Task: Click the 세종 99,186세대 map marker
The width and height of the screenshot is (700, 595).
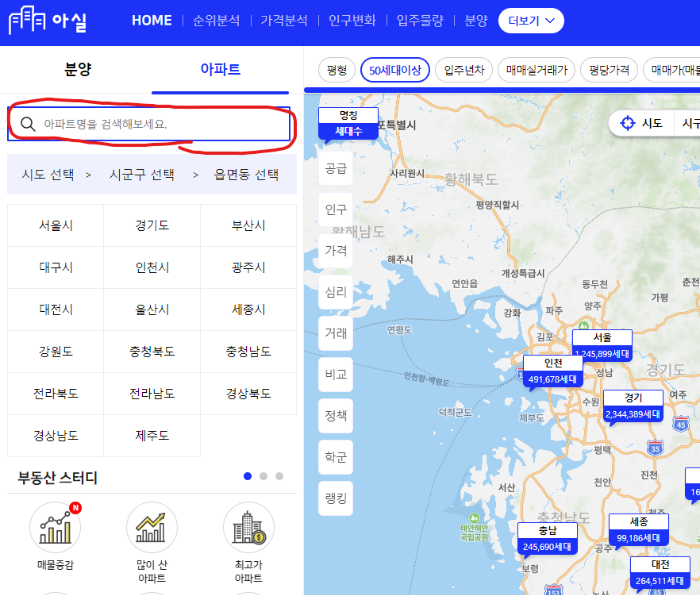Action: (x=638, y=530)
